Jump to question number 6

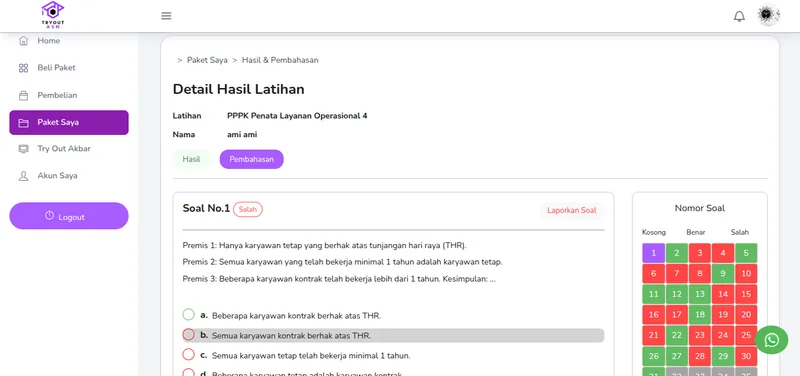click(x=654, y=273)
